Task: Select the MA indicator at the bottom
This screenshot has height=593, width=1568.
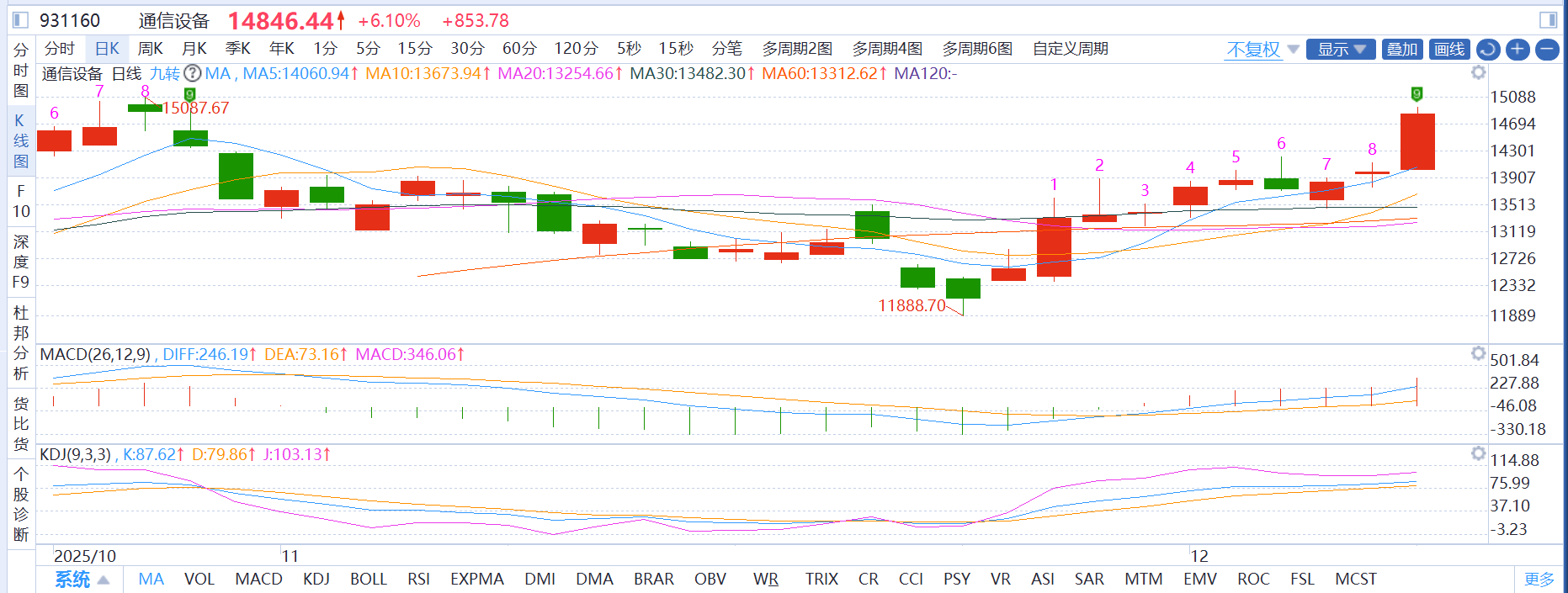Action: click(151, 579)
